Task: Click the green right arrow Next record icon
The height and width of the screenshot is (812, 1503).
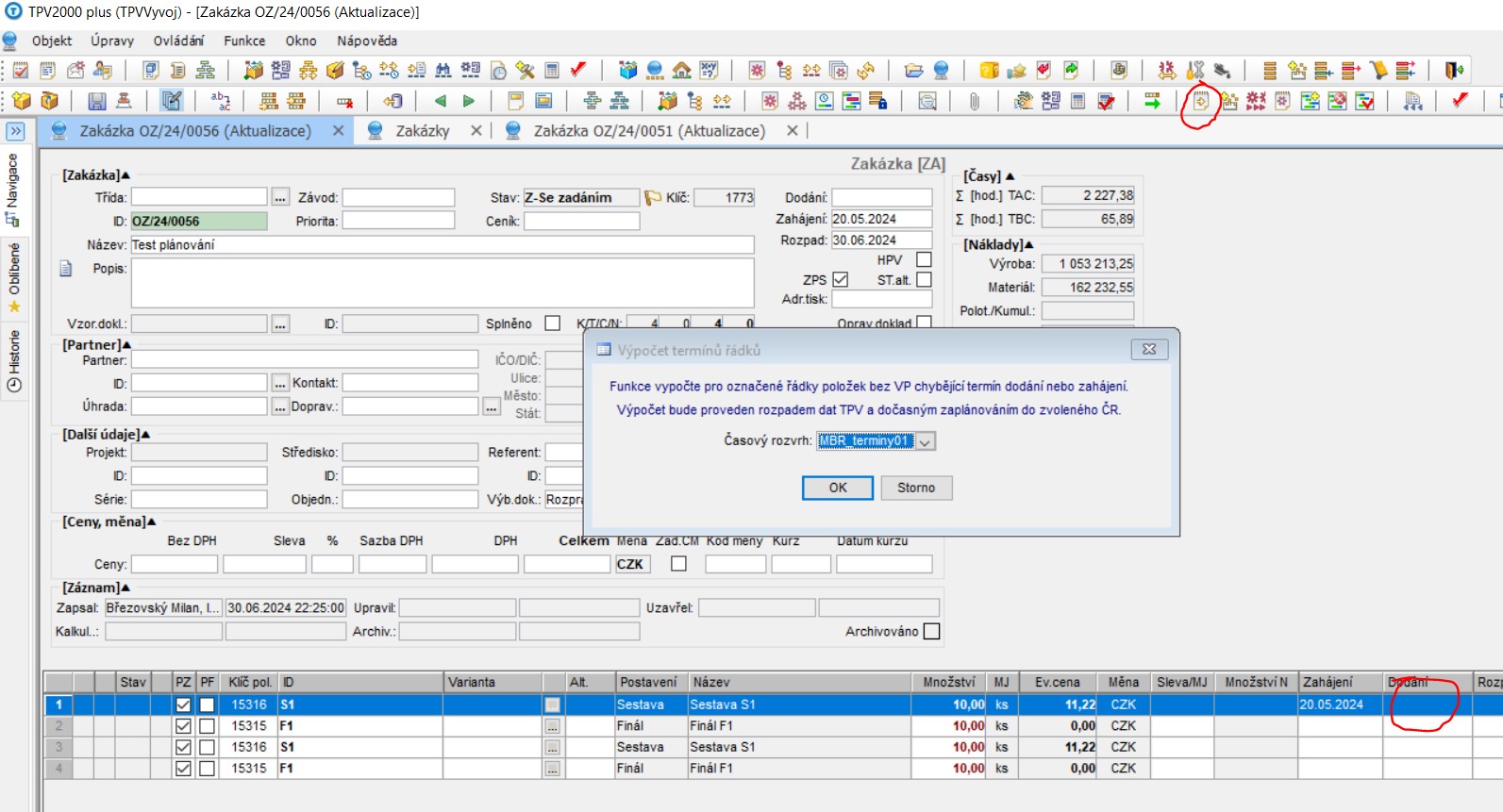Action: click(469, 101)
